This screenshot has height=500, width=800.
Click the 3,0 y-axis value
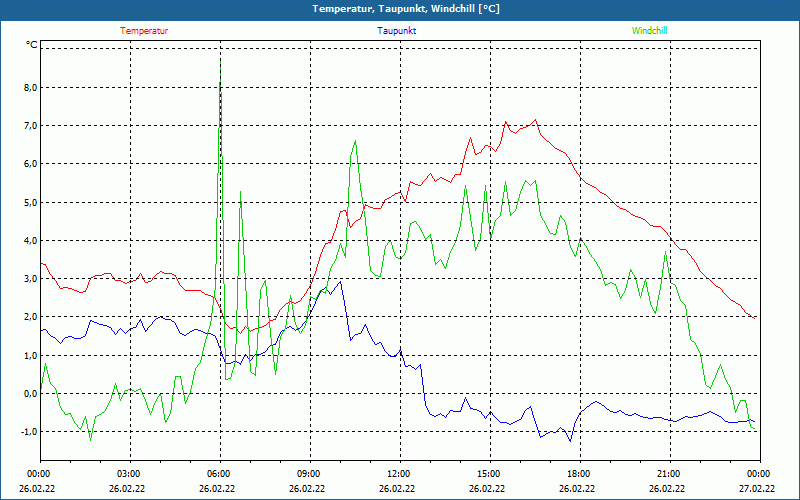(31, 279)
